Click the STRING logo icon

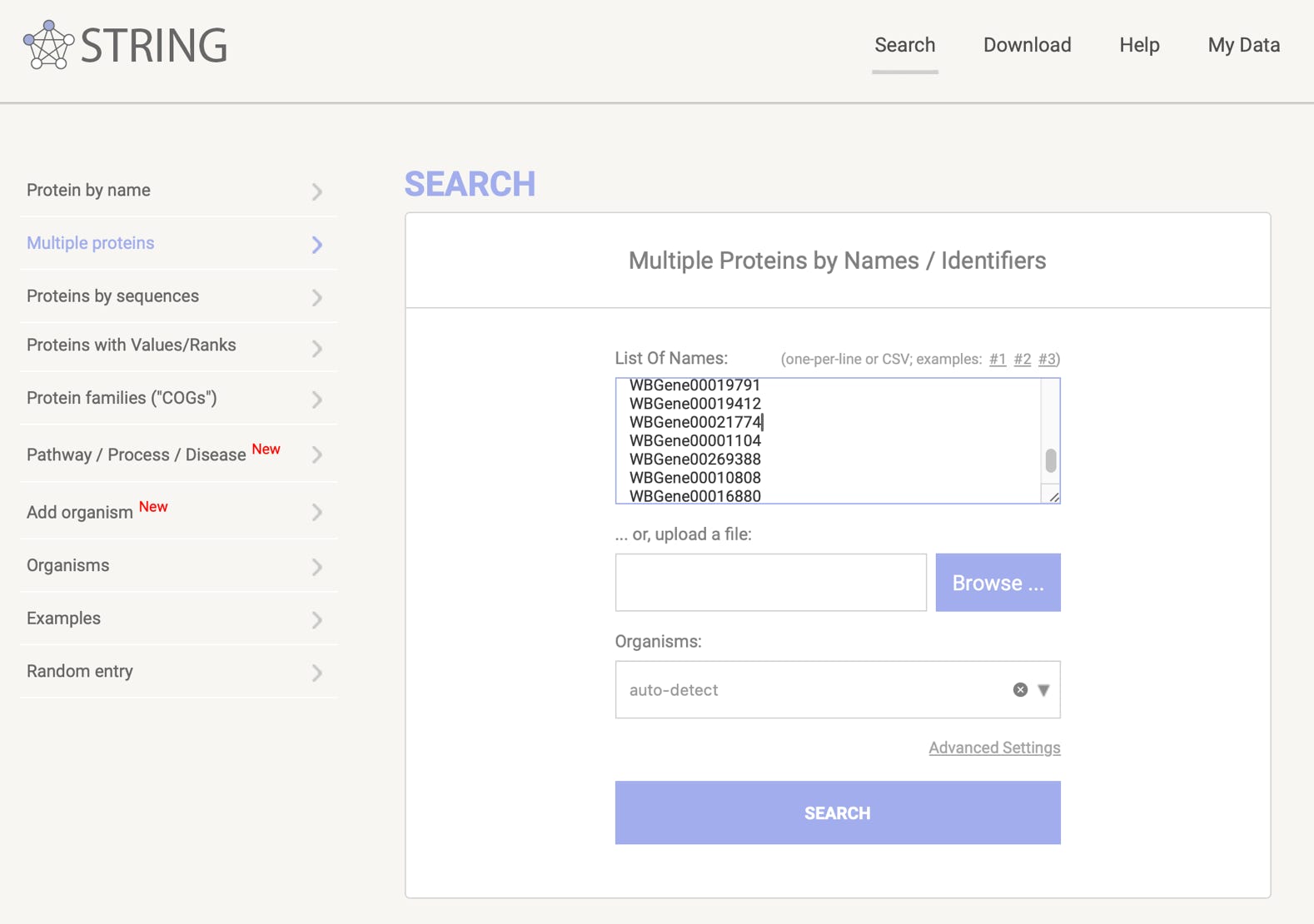pos(48,45)
